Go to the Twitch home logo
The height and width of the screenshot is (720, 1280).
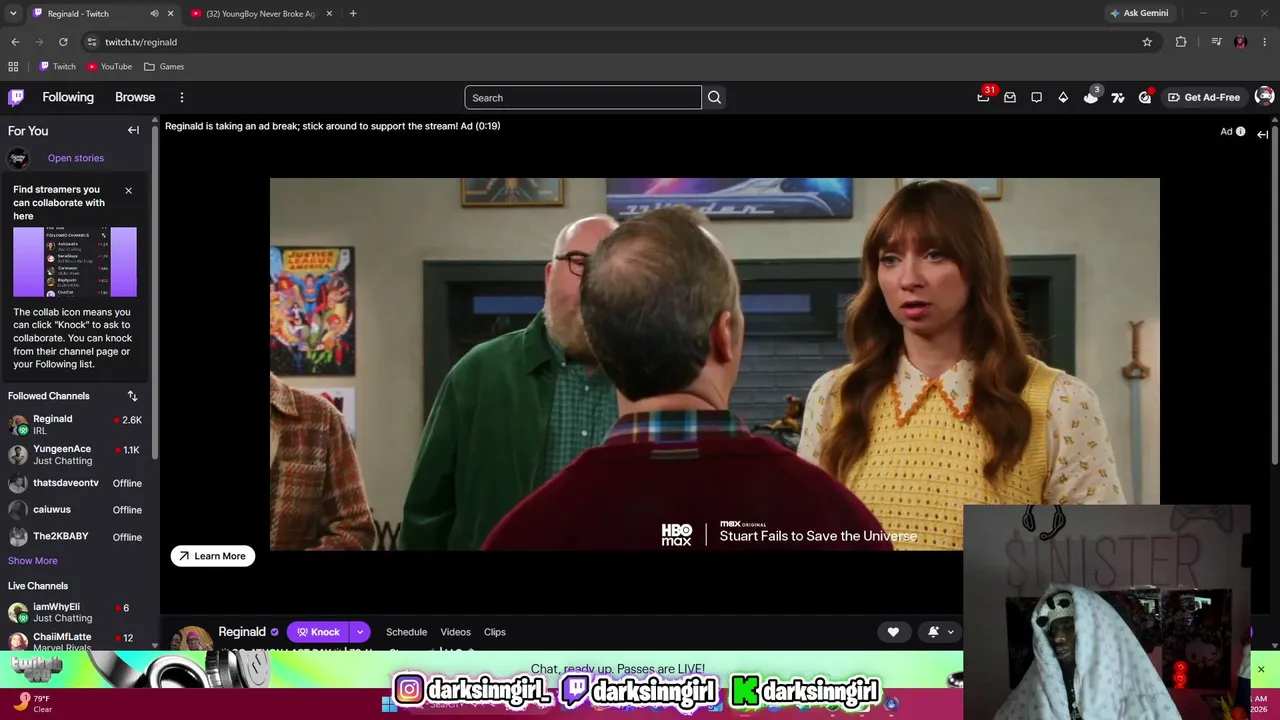click(x=16, y=97)
